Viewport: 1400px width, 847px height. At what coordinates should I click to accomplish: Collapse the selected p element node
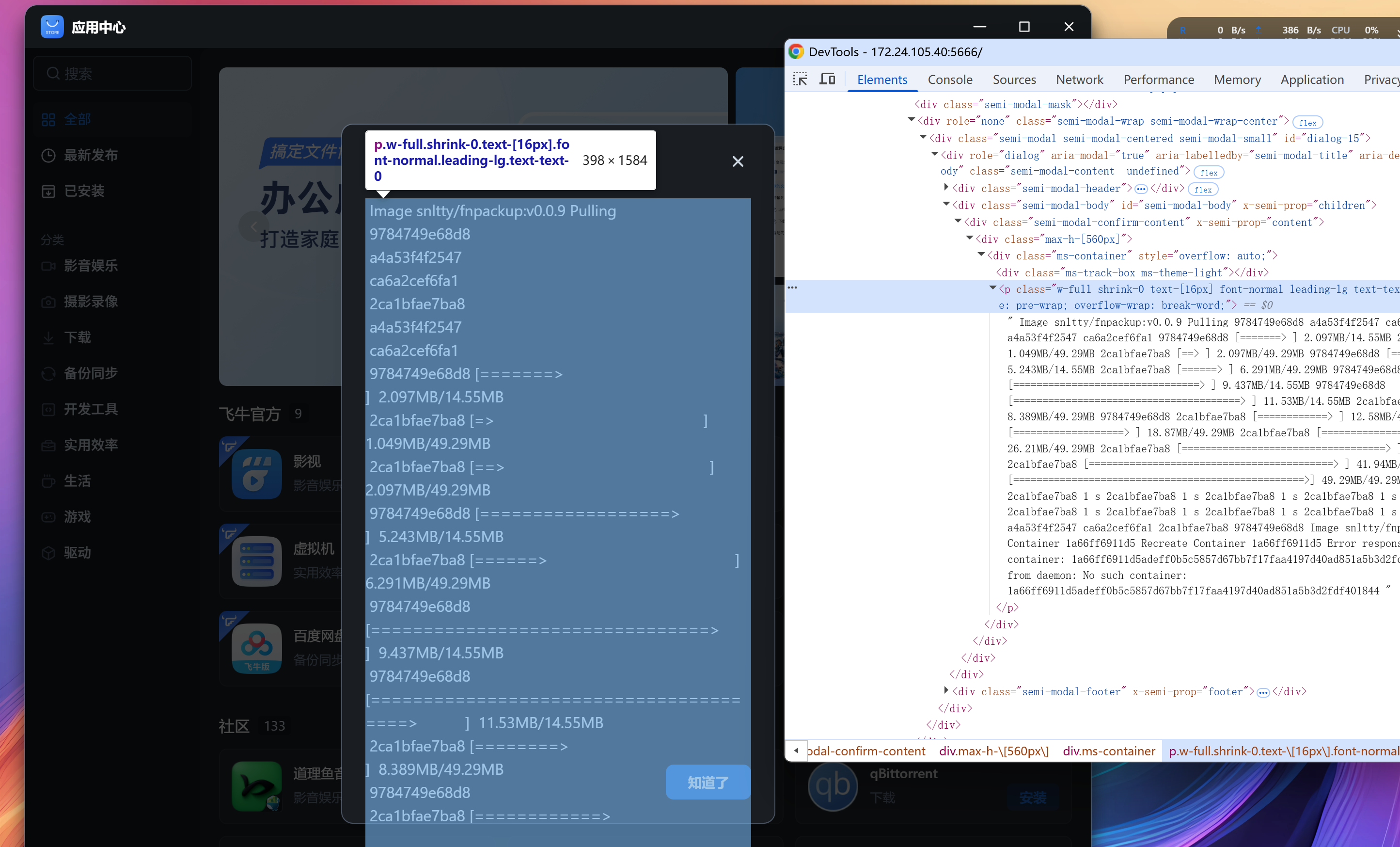(992, 288)
